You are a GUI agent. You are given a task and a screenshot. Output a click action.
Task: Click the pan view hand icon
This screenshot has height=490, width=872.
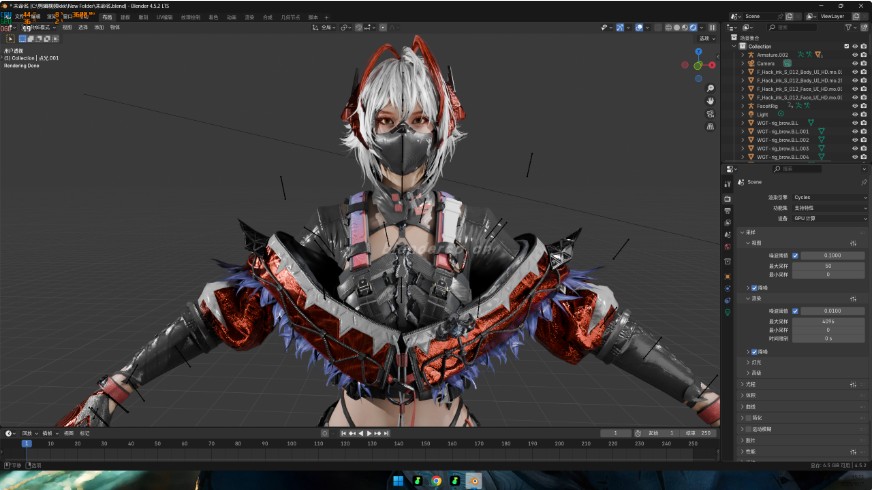710,100
